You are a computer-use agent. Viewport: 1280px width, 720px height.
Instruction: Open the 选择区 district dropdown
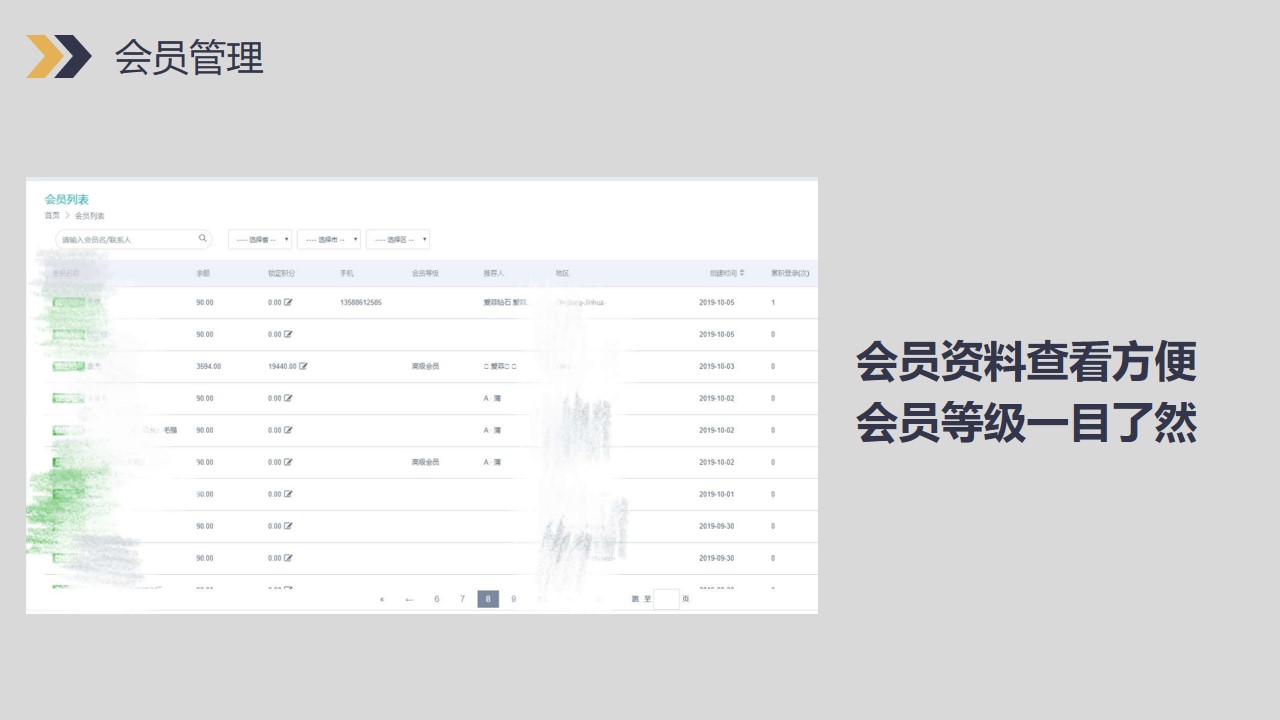[397, 240]
